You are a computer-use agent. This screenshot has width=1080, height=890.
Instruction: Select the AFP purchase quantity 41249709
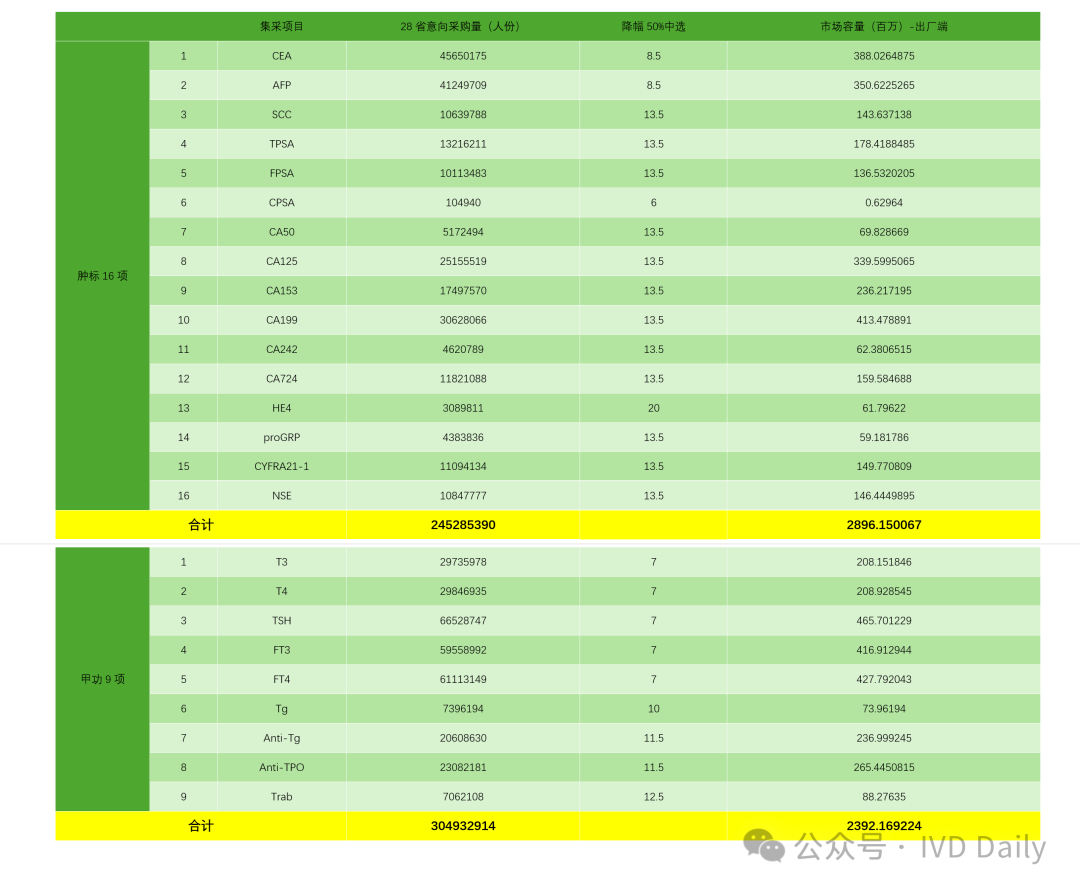pyautogui.click(x=463, y=85)
